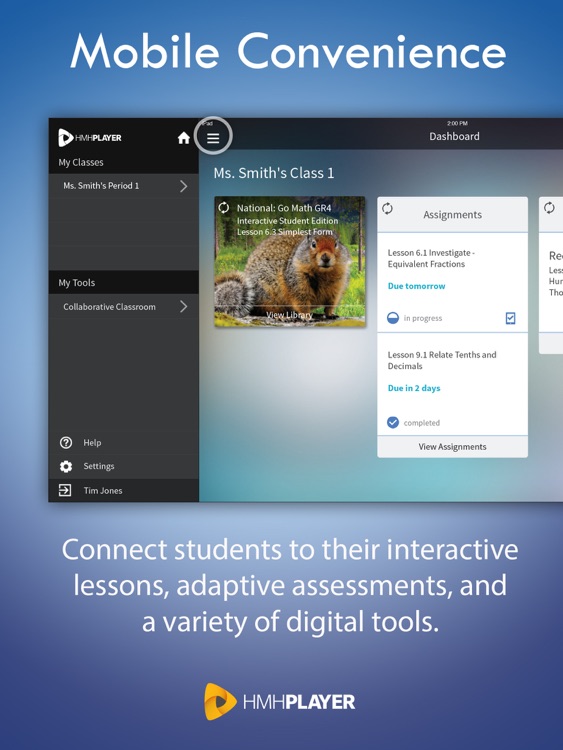
Task: Click the HMH Player logo in sidebar
Action: 89,138
